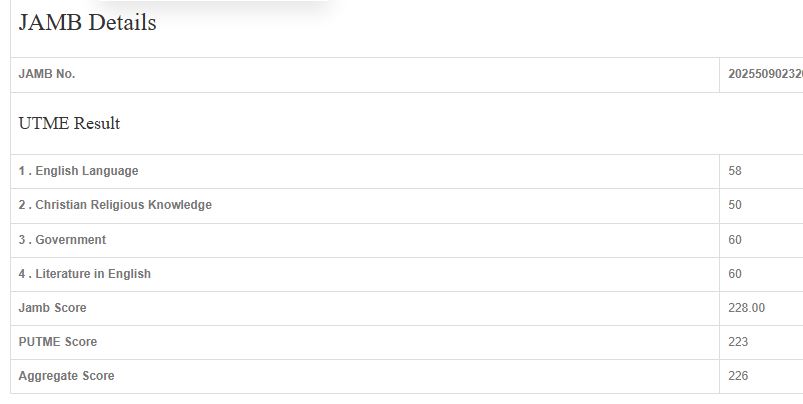Click the Jamb Score value 228.00
Image resolution: width=803 pixels, height=404 pixels.
(746, 308)
